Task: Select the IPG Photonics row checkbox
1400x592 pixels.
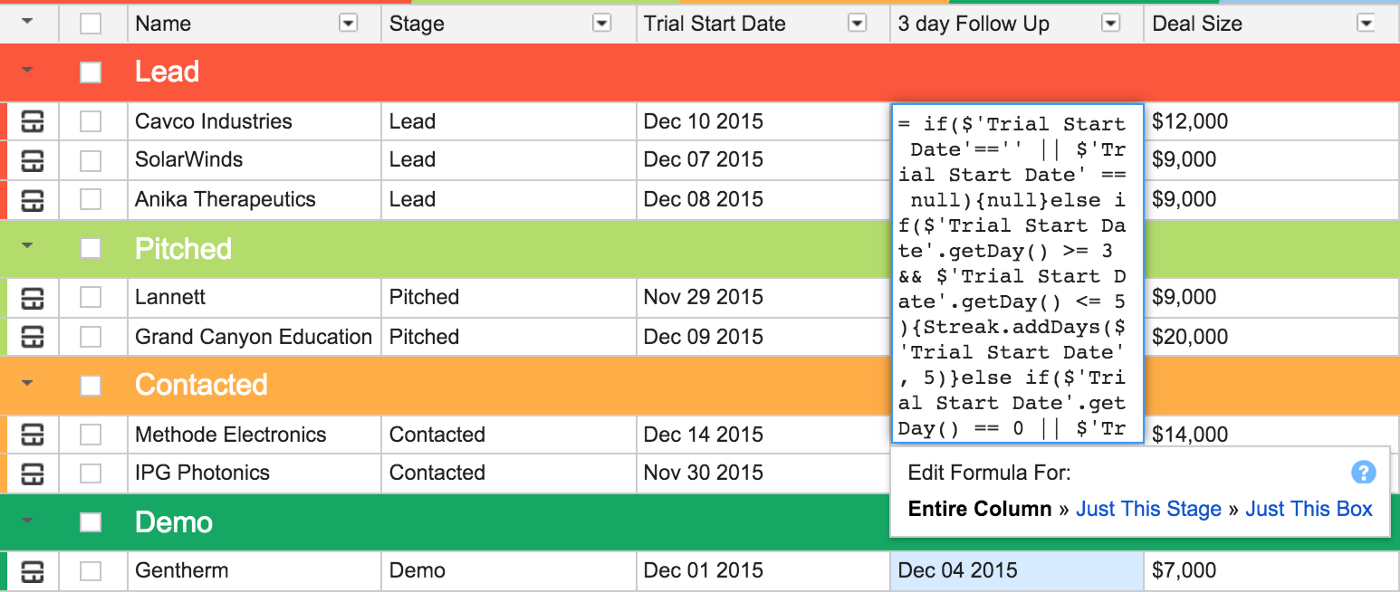Action: tap(91, 473)
